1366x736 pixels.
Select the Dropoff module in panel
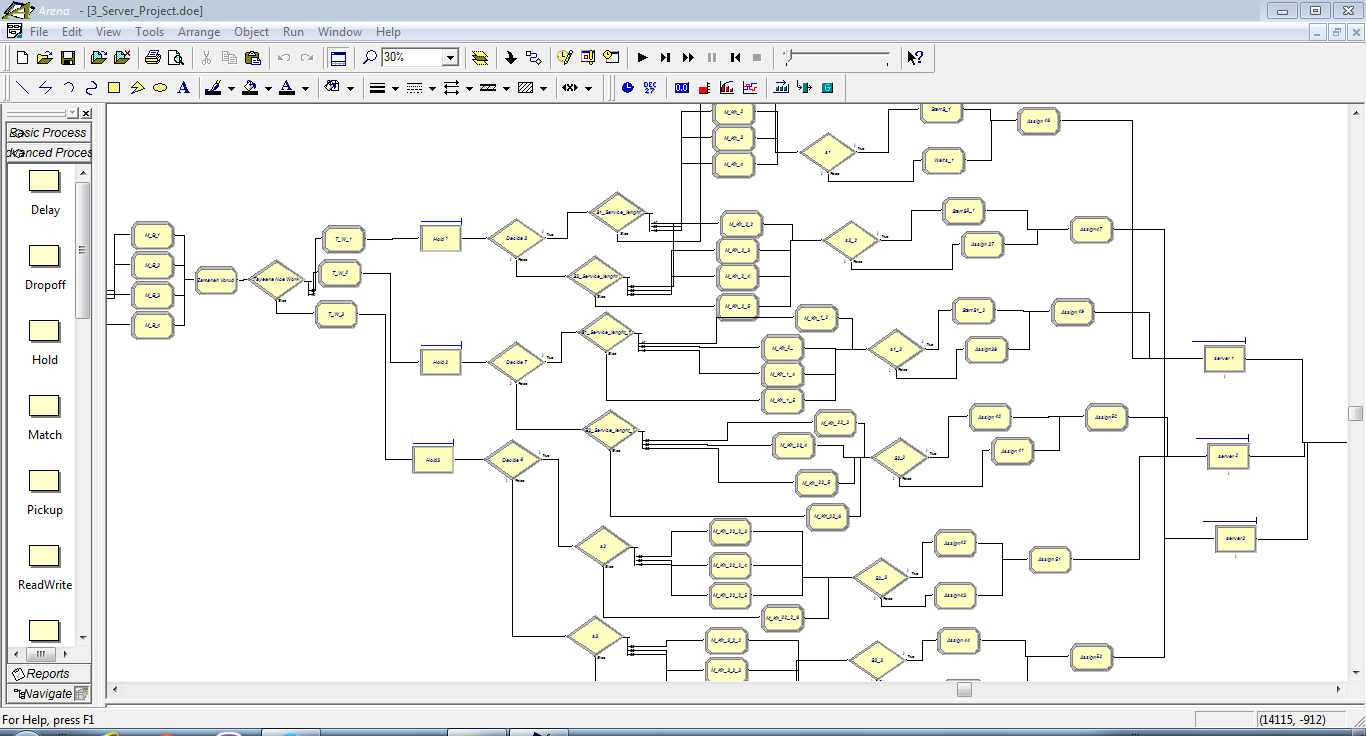(45, 265)
